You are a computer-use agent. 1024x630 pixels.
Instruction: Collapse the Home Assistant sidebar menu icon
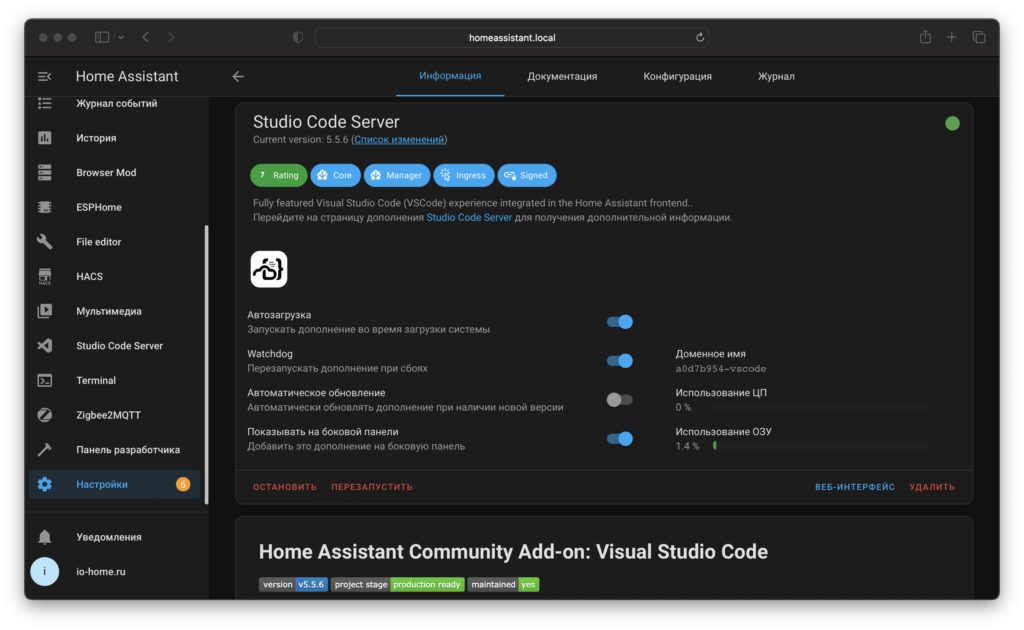coord(44,76)
